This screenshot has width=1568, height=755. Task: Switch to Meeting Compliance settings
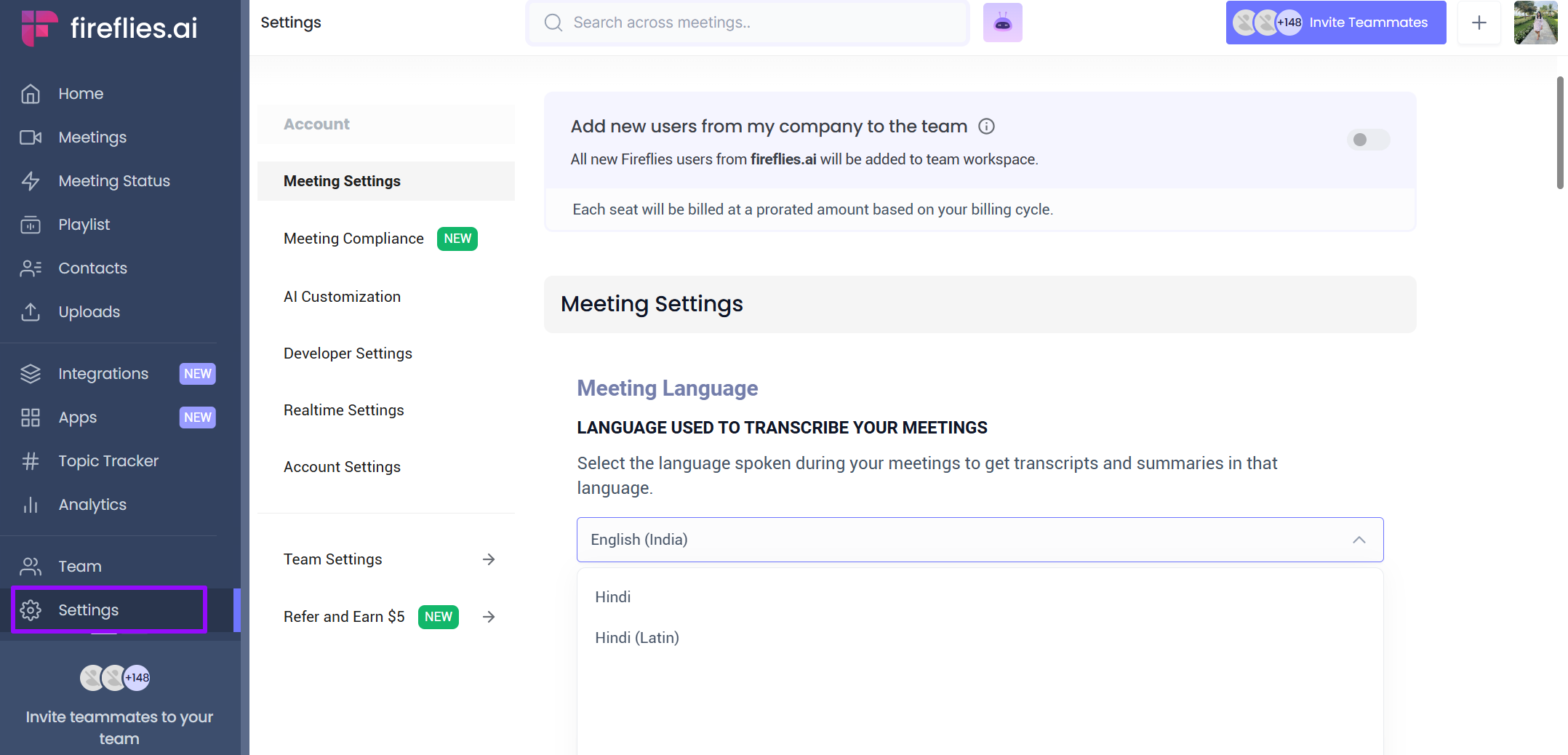click(354, 238)
